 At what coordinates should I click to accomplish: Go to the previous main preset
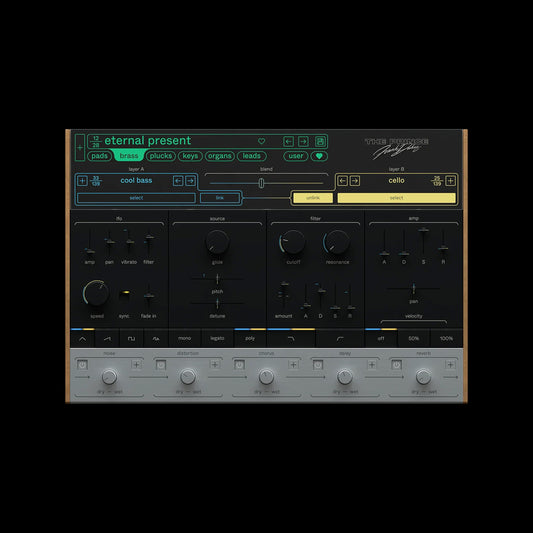click(x=288, y=141)
